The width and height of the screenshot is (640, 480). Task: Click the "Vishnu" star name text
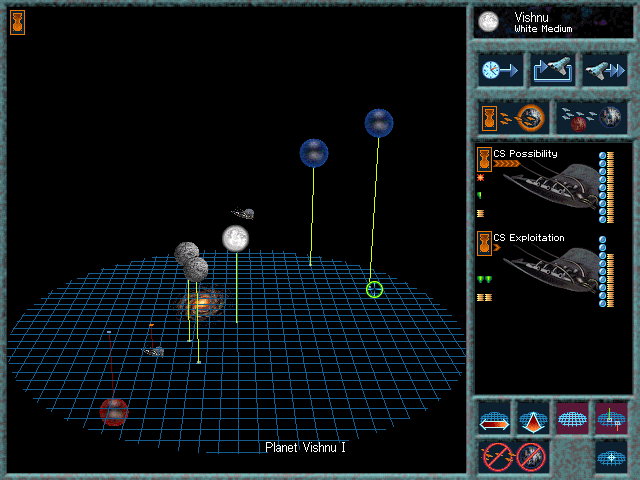[531, 18]
